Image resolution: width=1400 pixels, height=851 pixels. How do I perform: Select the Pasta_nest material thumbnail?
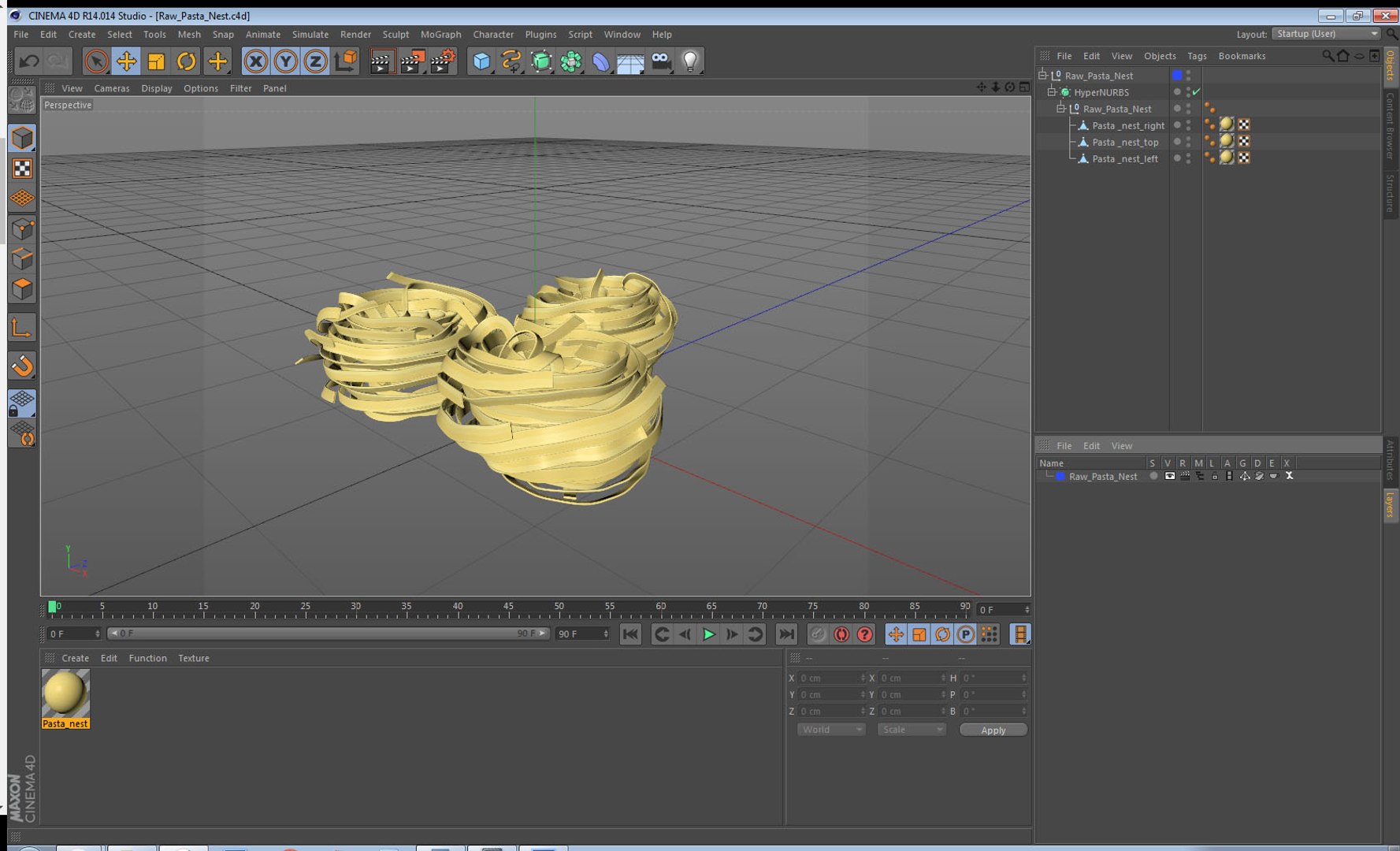65,693
